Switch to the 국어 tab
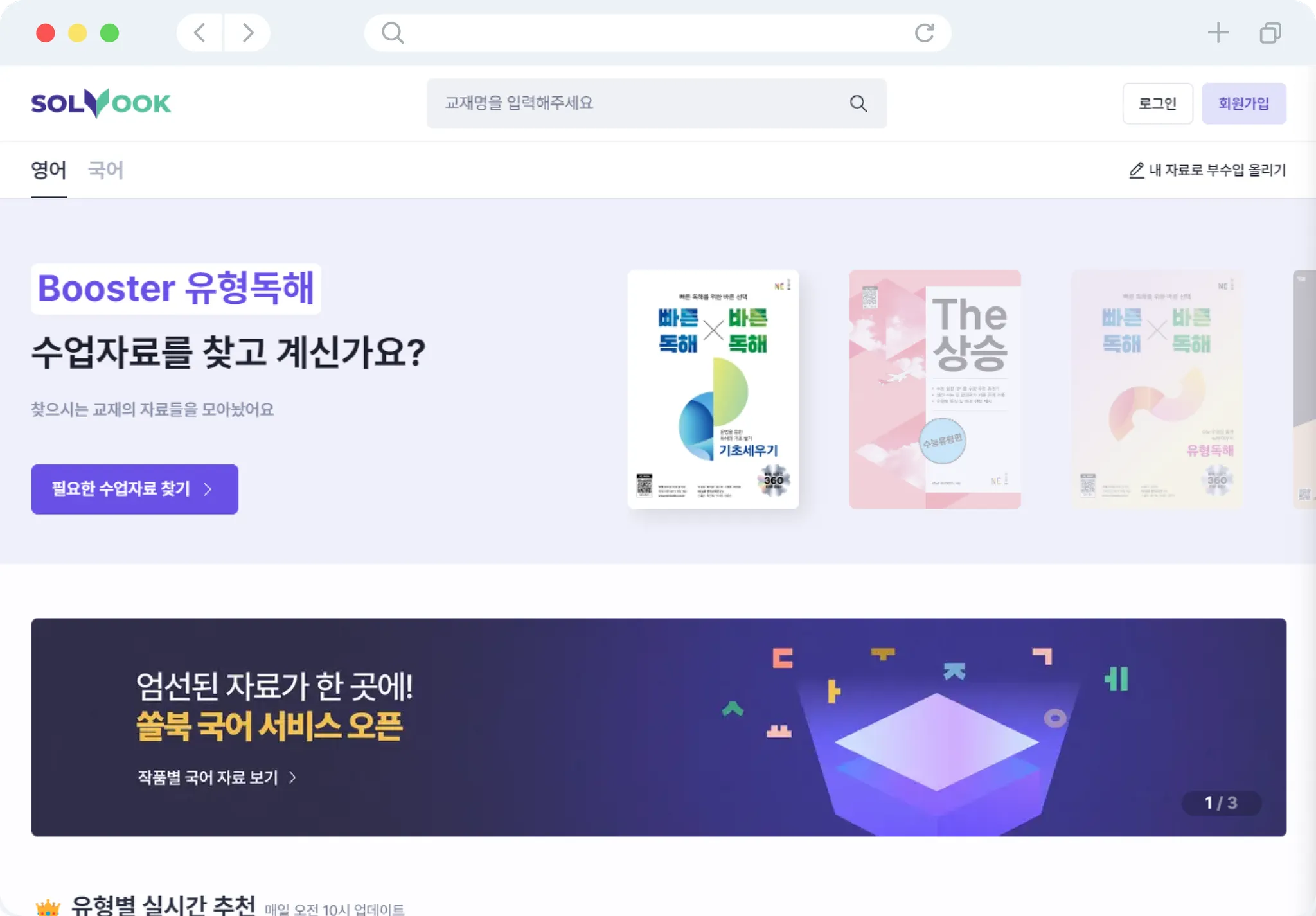The width and height of the screenshot is (1316, 916). click(x=105, y=170)
